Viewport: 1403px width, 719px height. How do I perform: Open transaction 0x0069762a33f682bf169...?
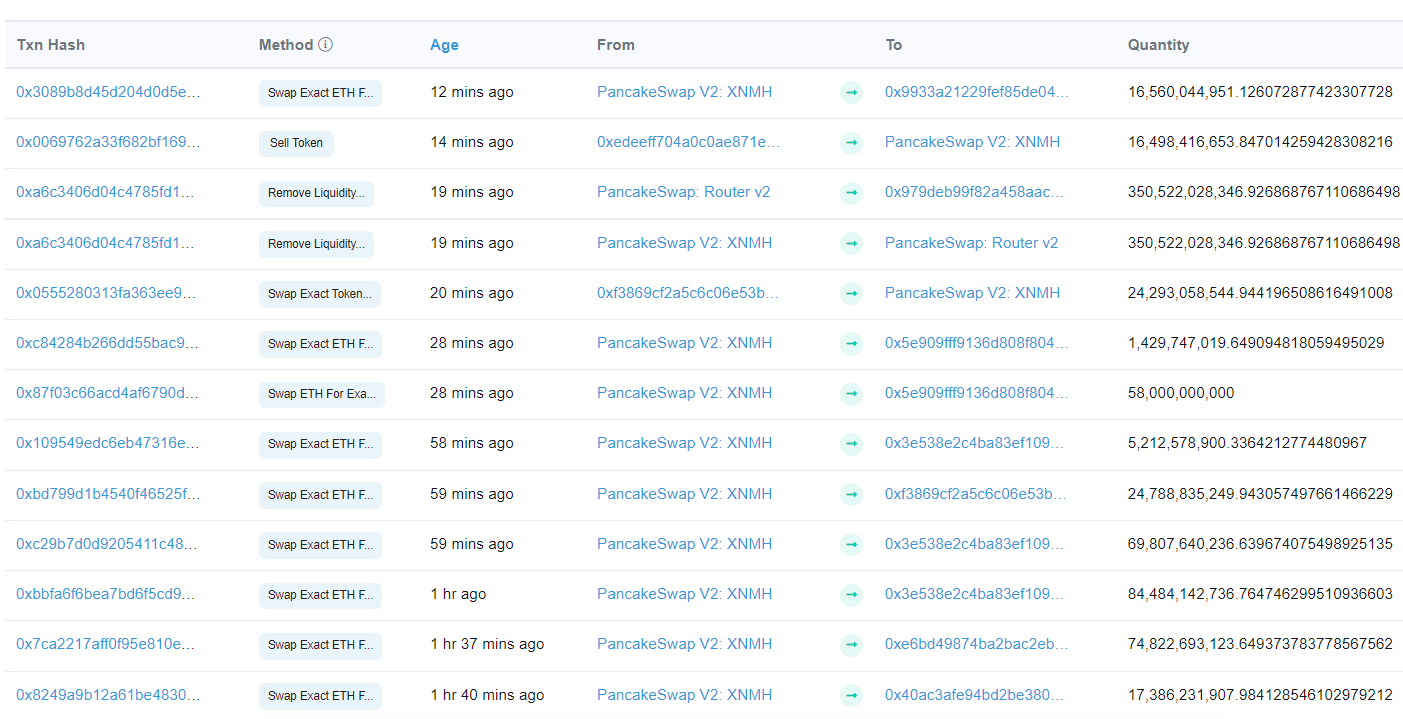point(108,142)
